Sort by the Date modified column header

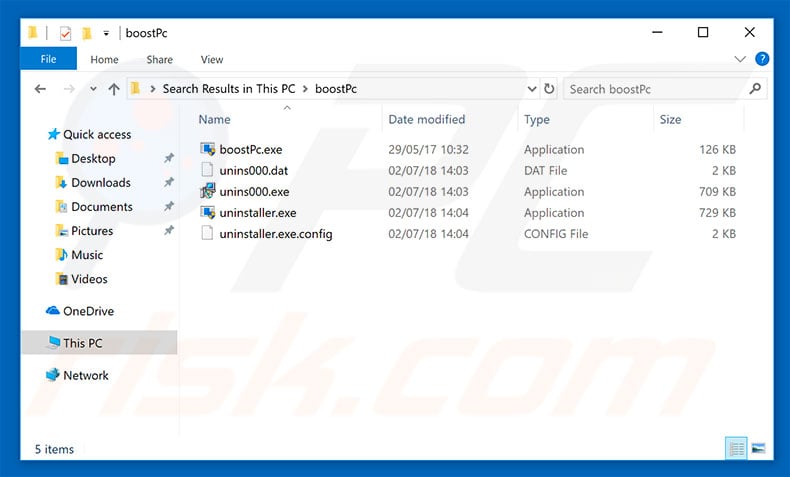click(x=426, y=119)
